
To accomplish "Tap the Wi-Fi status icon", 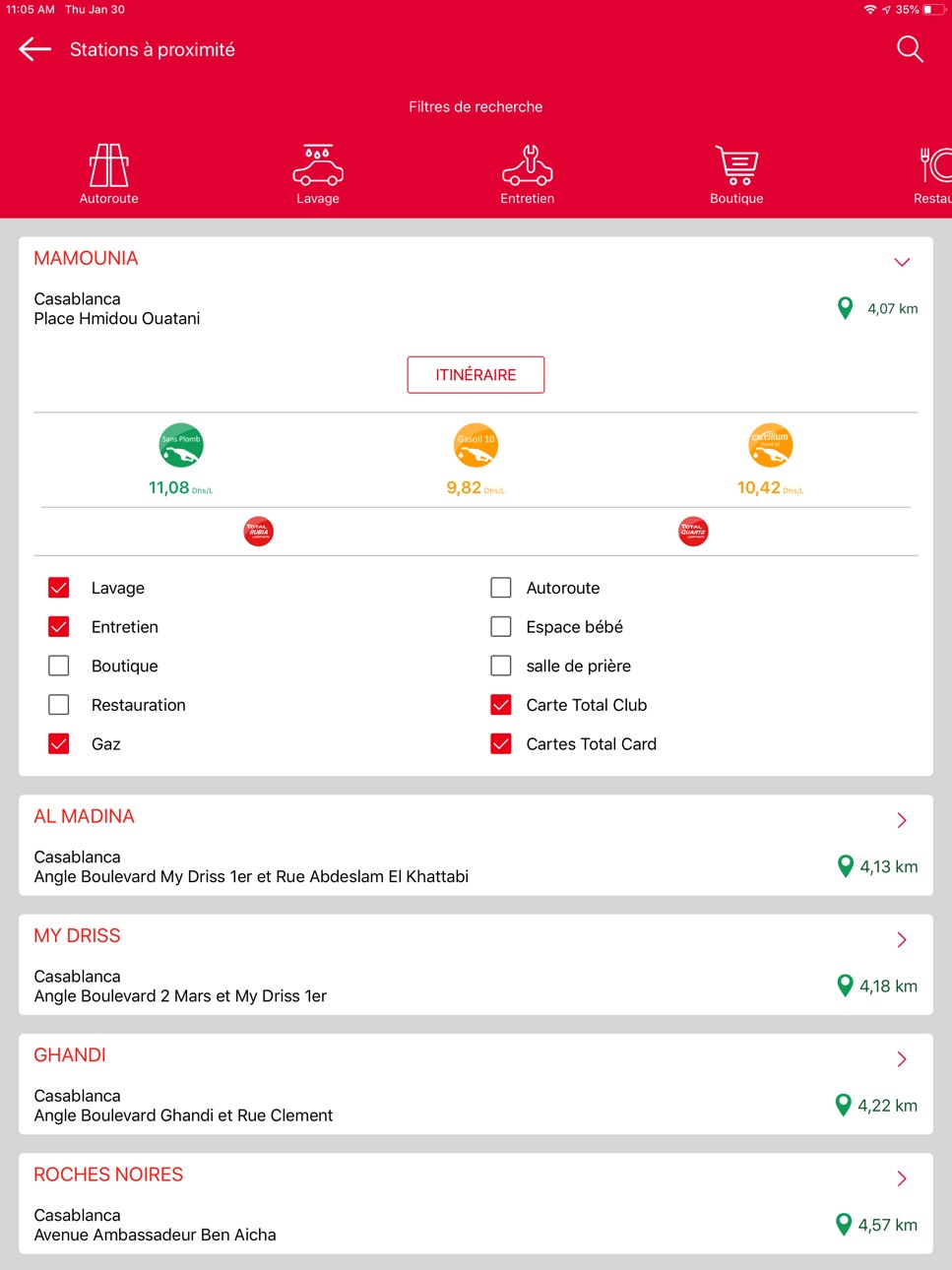I will point(870,10).
